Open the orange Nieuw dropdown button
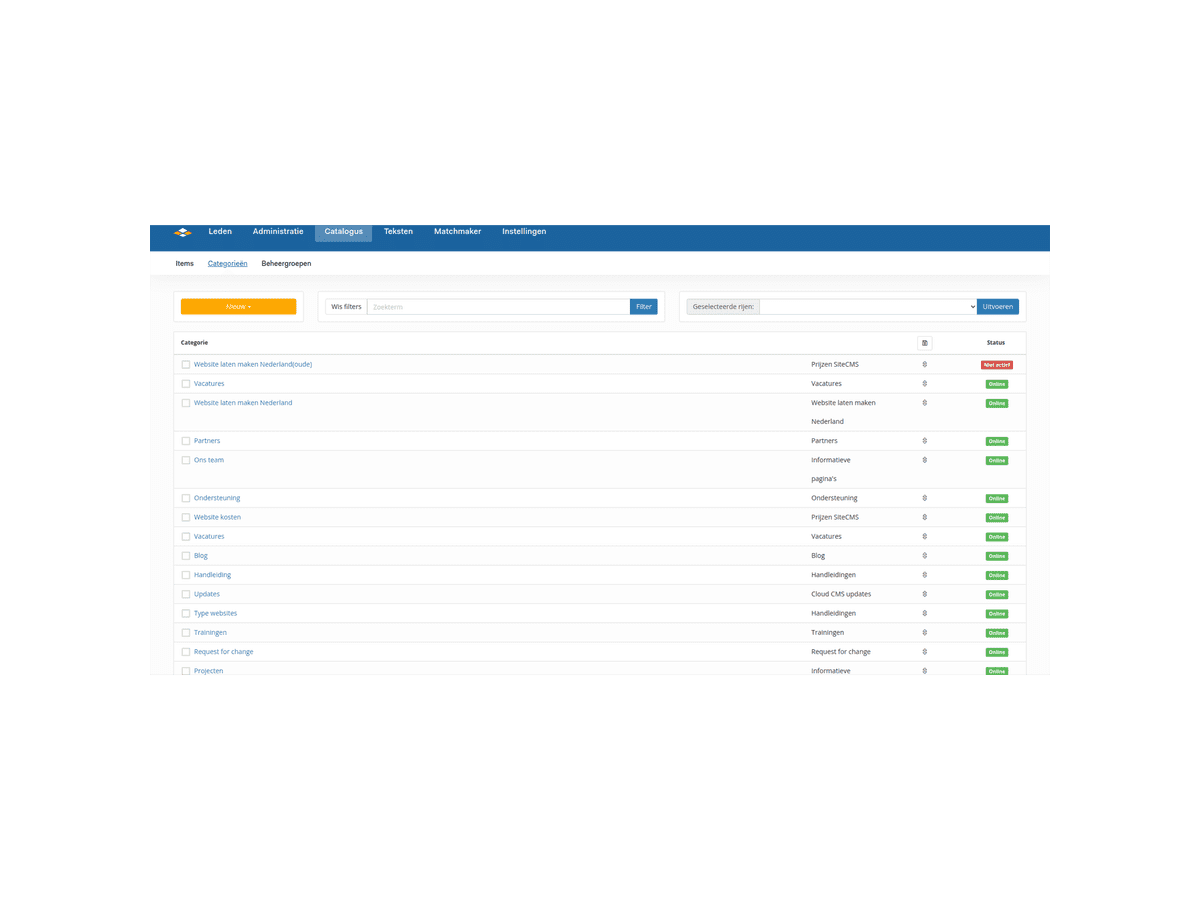Image resolution: width=1200 pixels, height=900 pixels. pos(238,307)
